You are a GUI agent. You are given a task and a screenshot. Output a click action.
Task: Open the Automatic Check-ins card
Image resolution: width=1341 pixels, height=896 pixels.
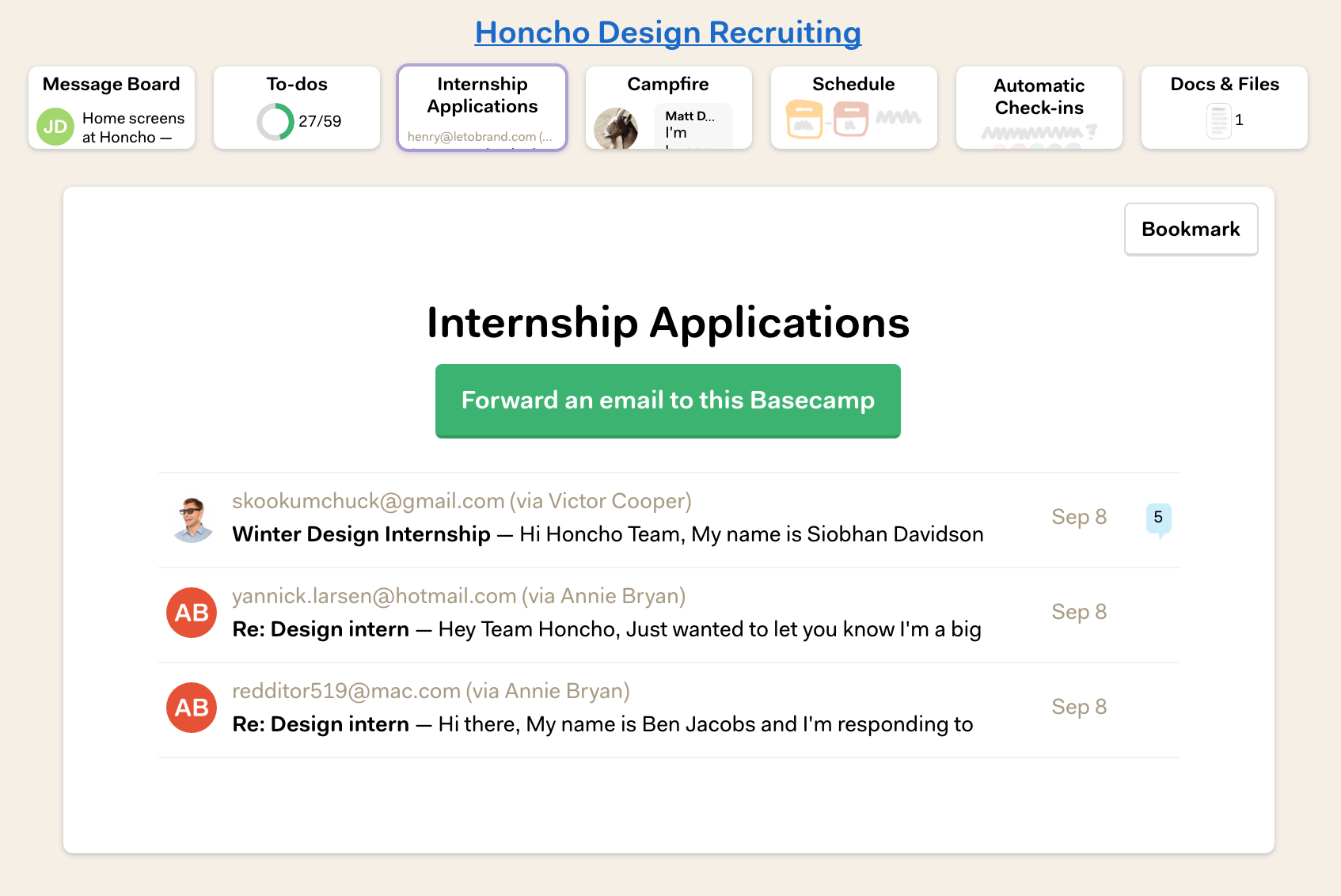(x=1039, y=108)
